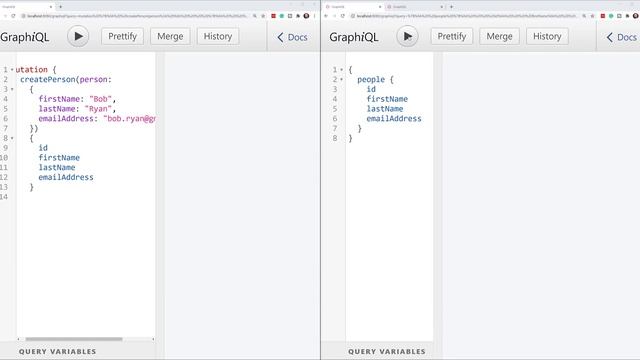The width and height of the screenshot is (640, 360).
Task: Click Prettify in the left GraphiQL toolbar
Action: click(122, 36)
